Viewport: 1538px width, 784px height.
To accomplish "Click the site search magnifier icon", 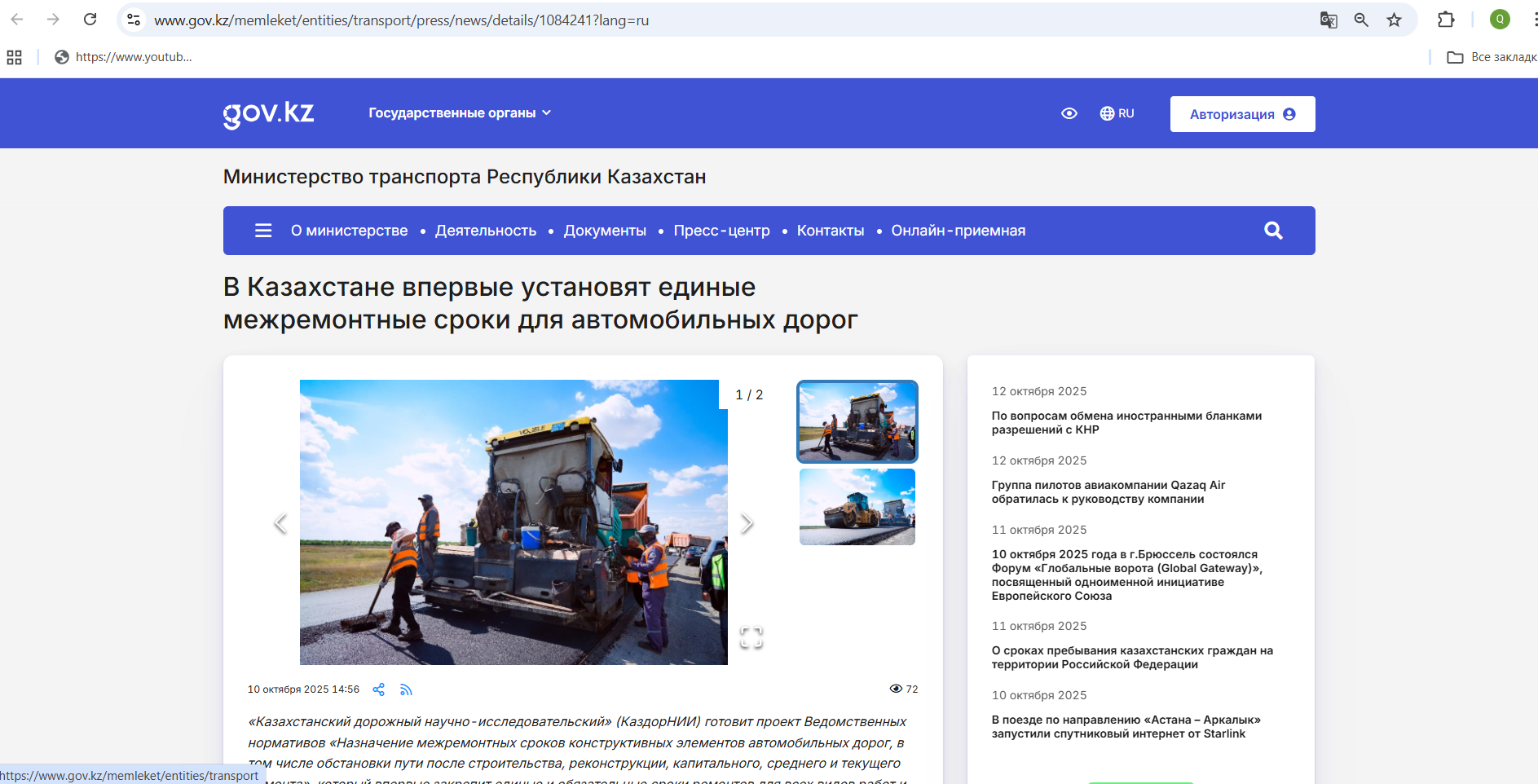I will [1272, 231].
